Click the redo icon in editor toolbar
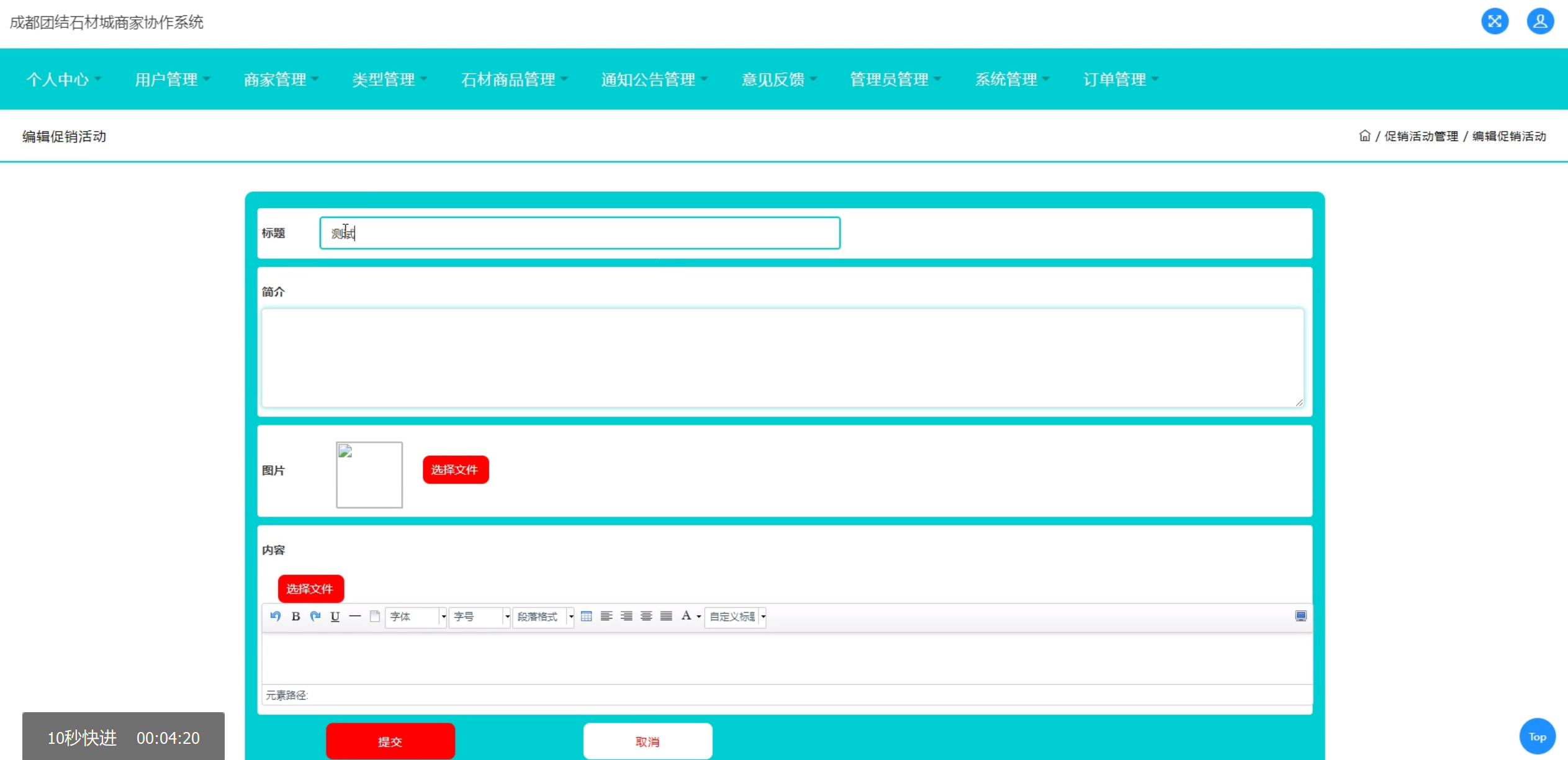 point(315,616)
